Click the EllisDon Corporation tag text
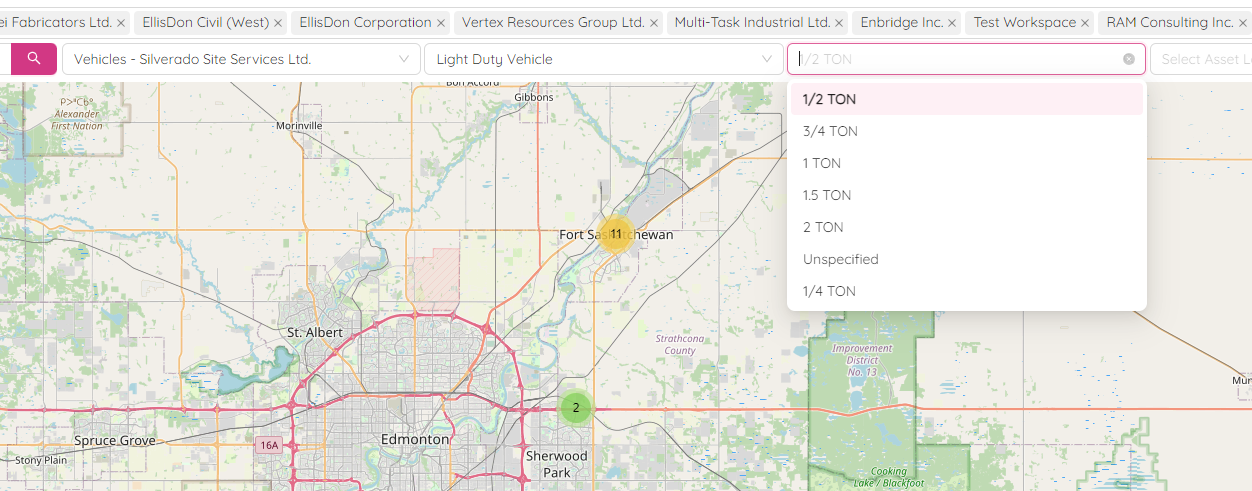This screenshot has width=1252, height=491. coord(365,22)
